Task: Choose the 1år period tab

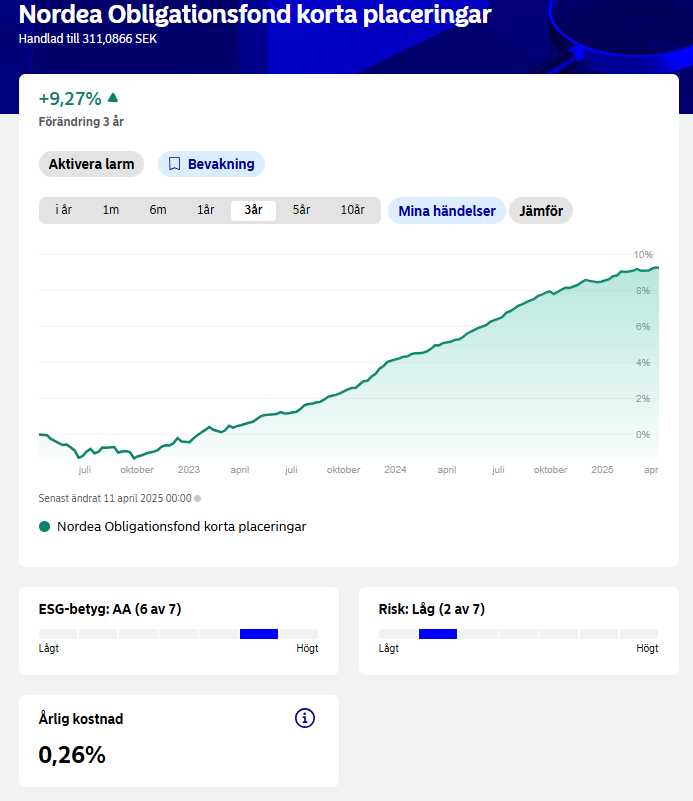Action: click(x=206, y=210)
